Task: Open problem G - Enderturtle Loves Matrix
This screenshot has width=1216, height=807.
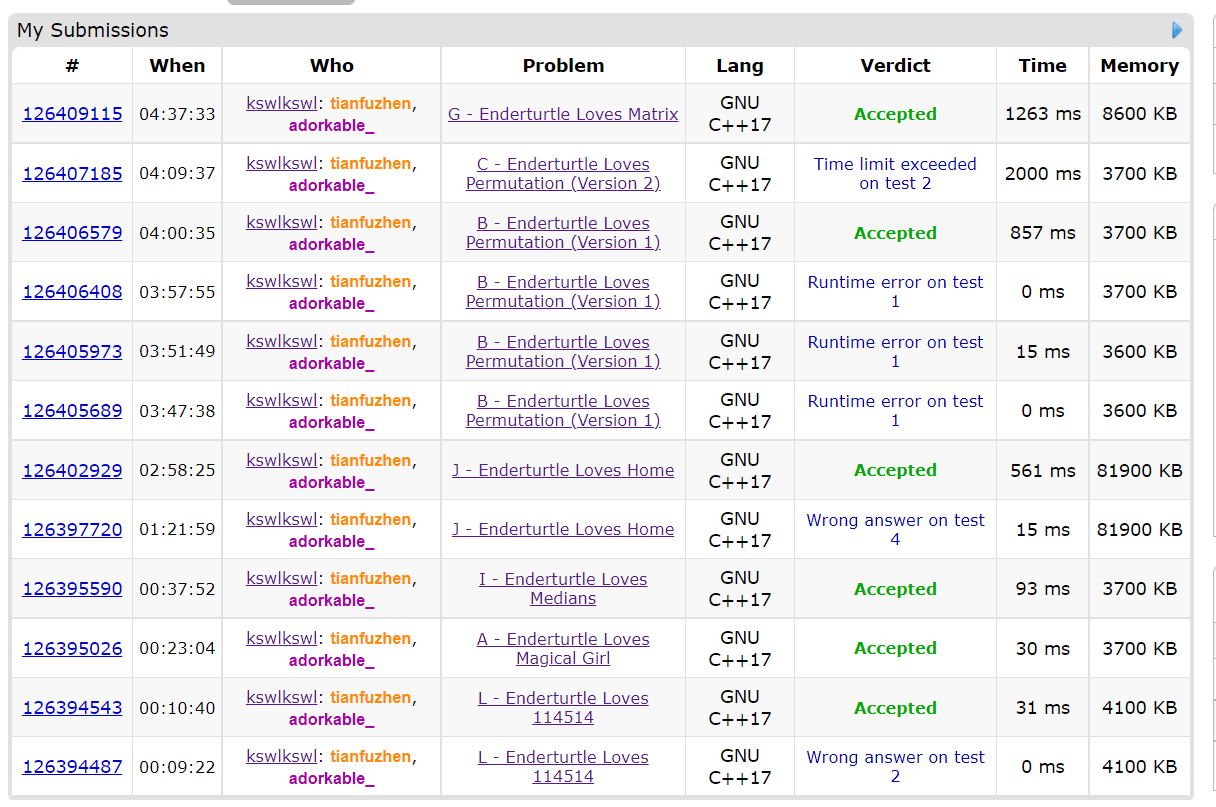Action: (x=563, y=114)
